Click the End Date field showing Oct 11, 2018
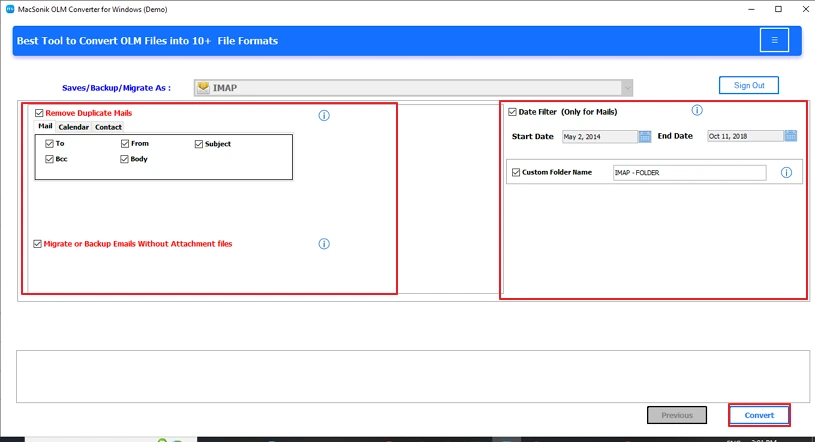Image resolution: width=815 pixels, height=442 pixels. [743, 136]
